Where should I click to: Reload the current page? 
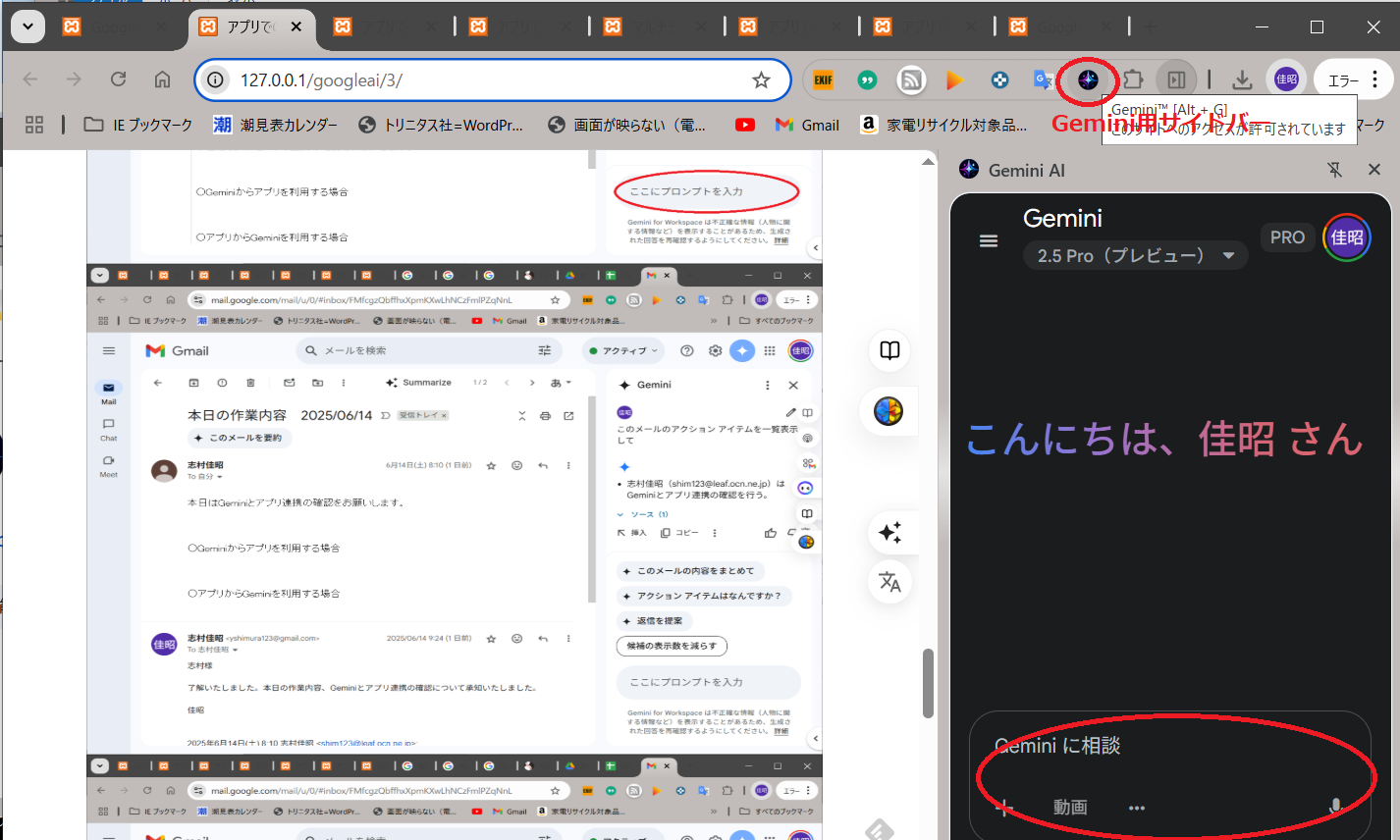[119, 79]
